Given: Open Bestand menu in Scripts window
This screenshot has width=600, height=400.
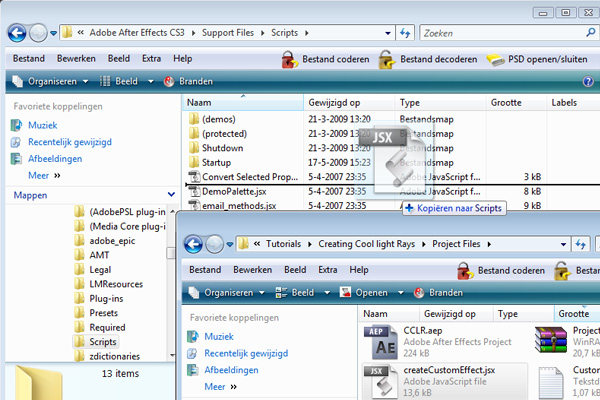Looking at the screenshot, I should point(29,59).
